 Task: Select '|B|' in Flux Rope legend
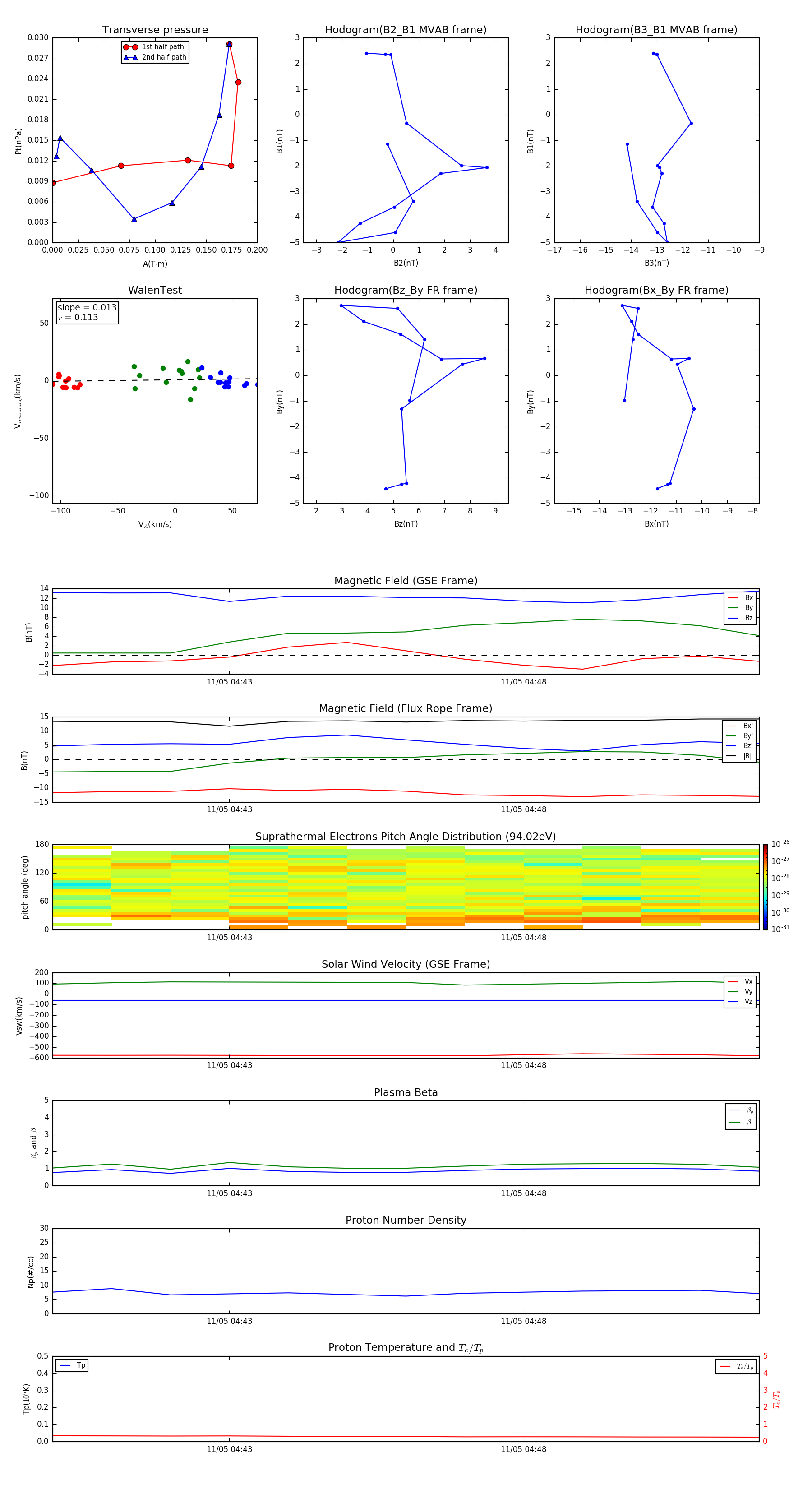(739, 756)
